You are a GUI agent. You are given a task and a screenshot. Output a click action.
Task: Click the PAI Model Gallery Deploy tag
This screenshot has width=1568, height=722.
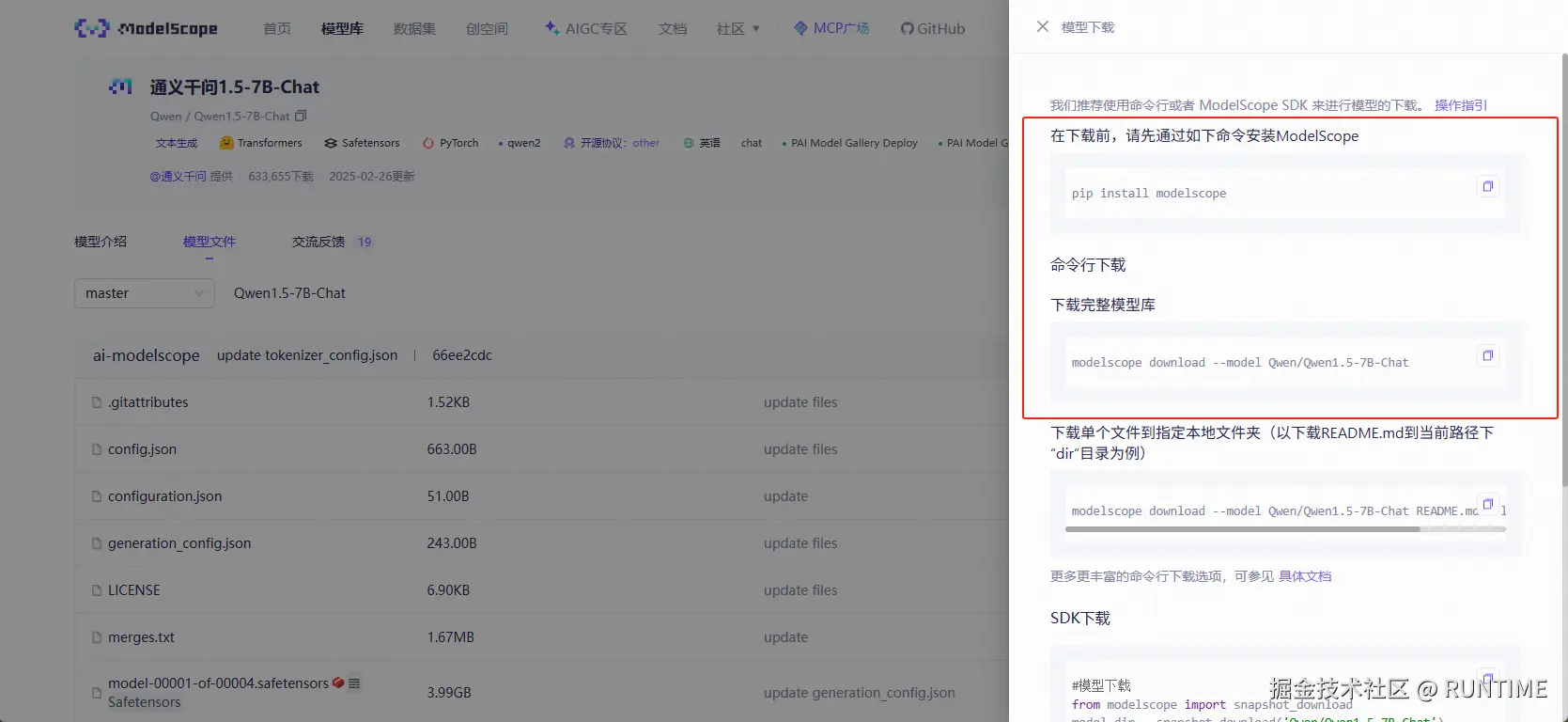click(850, 143)
